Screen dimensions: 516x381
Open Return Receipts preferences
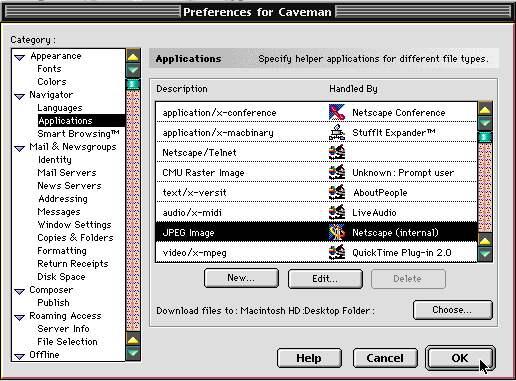click(73, 264)
